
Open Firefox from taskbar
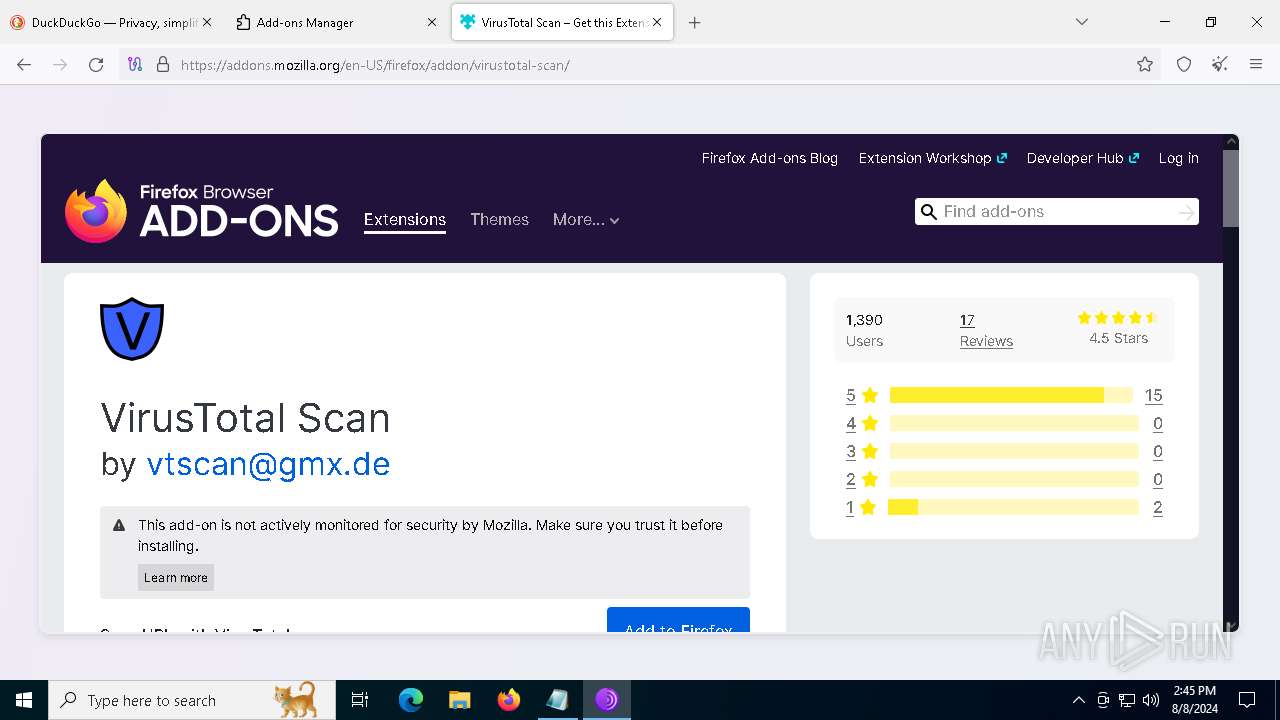pos(508,700)
